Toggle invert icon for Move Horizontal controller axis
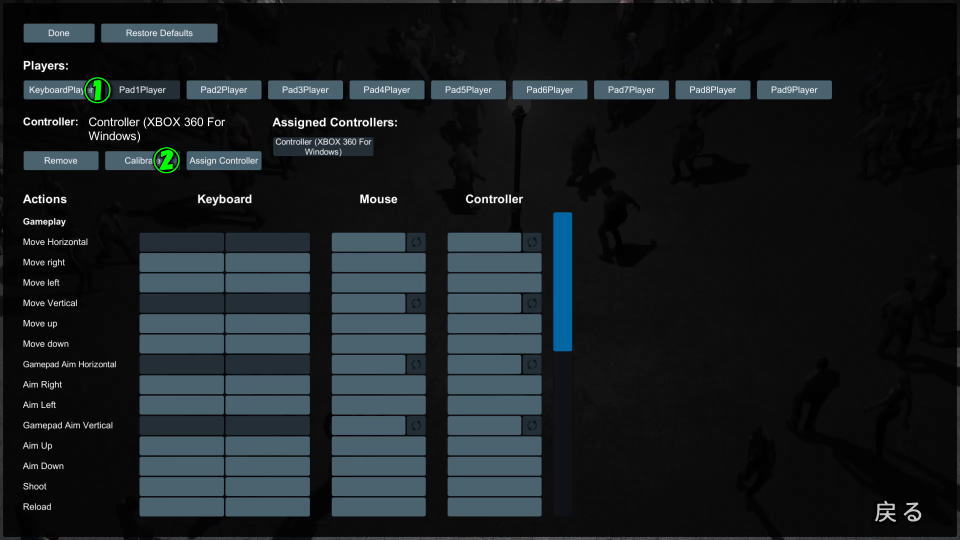Viewport: 960px width, 540px height. point(531,242)
